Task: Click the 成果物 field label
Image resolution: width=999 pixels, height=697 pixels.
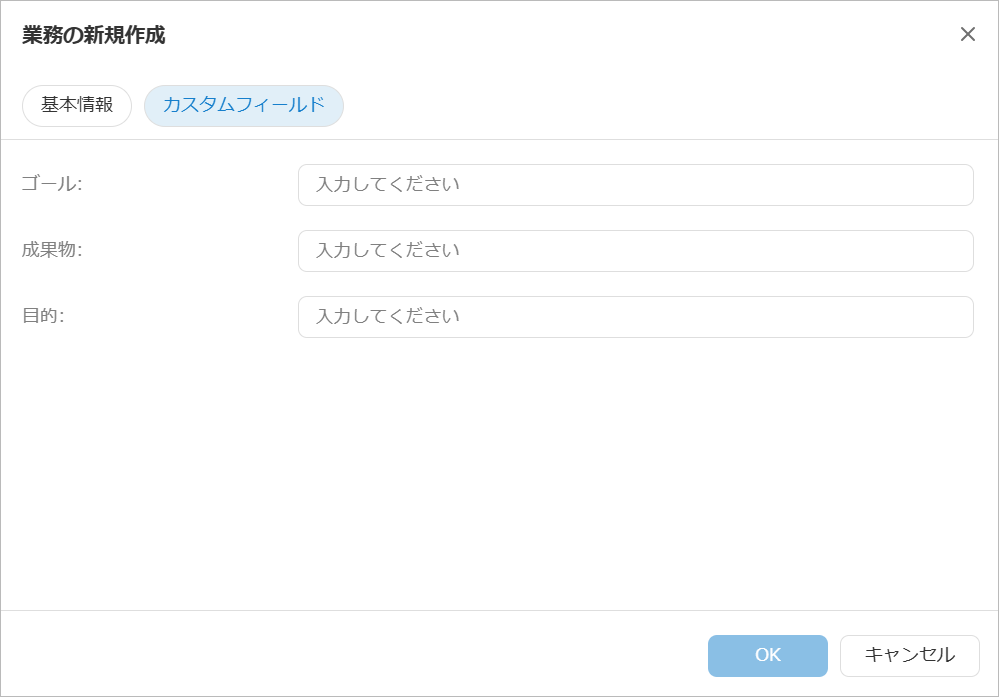Action: pos(52,250)
